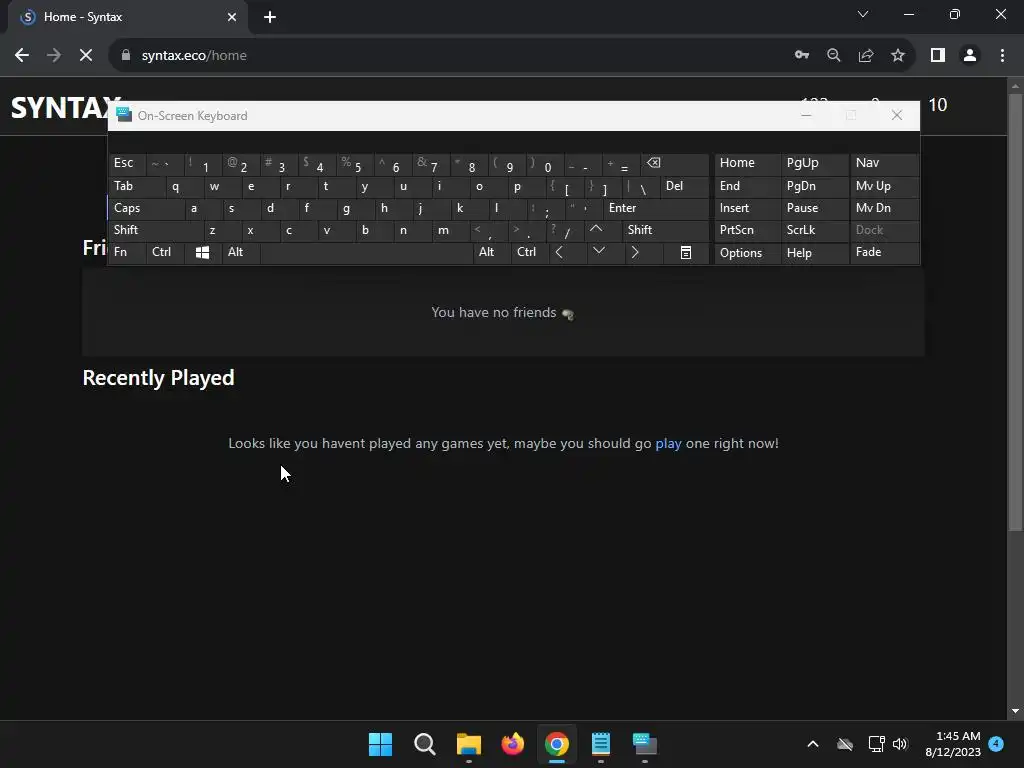Click the SYNTAX logo in the site header
The width and height of the screenshot is (1024, 768).
[61, 108]
